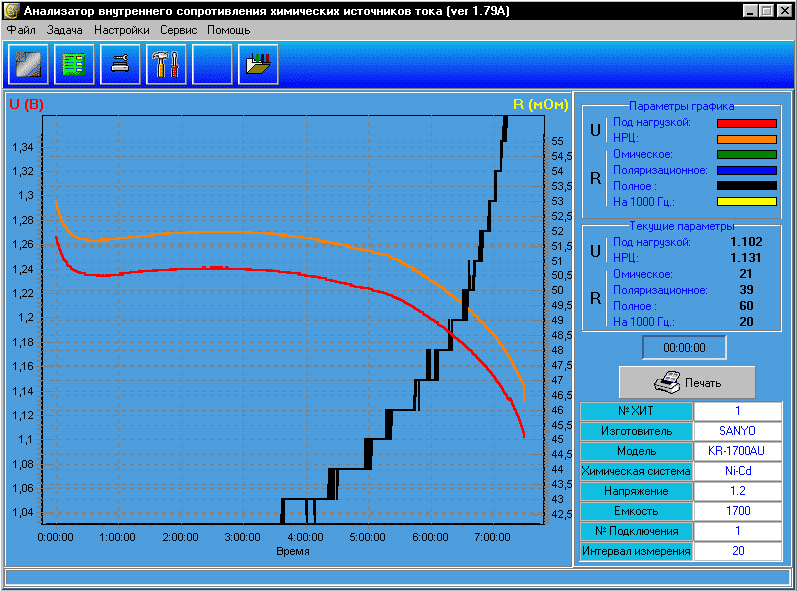The height and width of the screenshot is (591, 797).
Task: Click the 55 resistance axis tick
Action: [x=557, y=141]
